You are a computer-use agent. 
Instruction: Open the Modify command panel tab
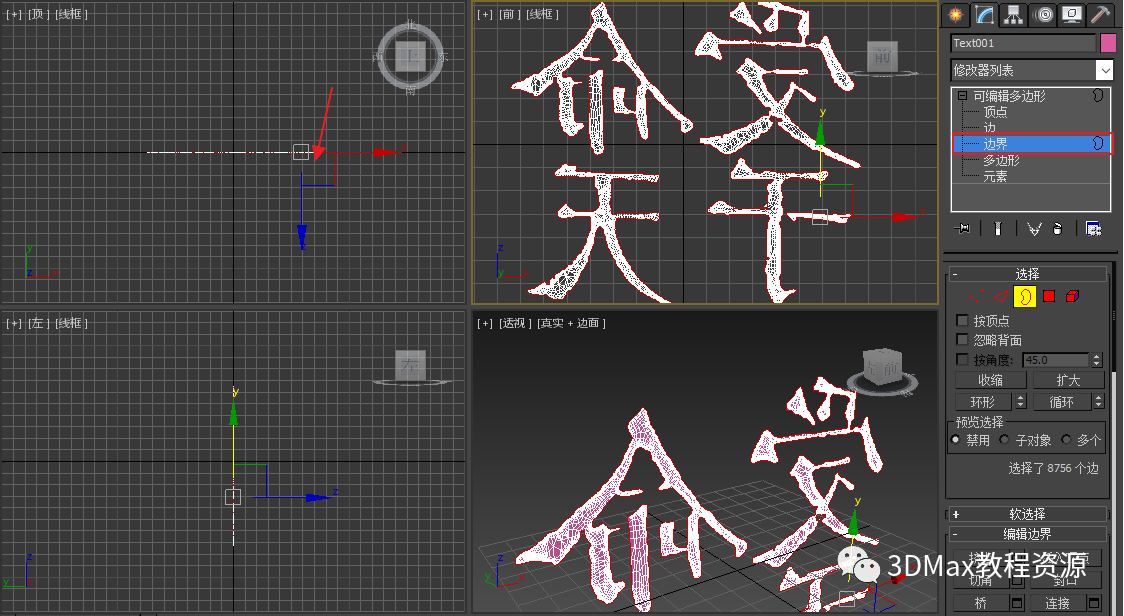(x=985, y=15)
